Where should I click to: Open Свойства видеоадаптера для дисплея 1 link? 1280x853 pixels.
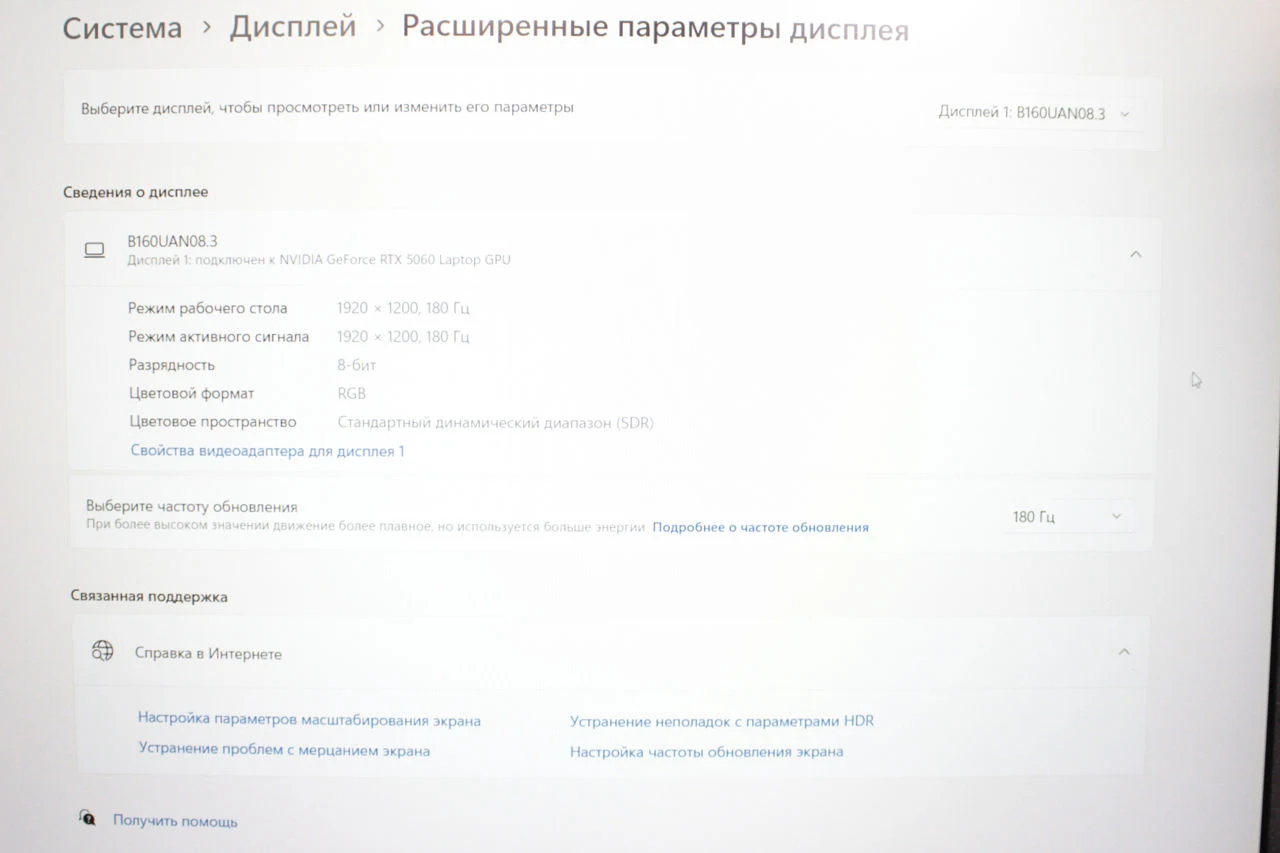coord(268,451)
